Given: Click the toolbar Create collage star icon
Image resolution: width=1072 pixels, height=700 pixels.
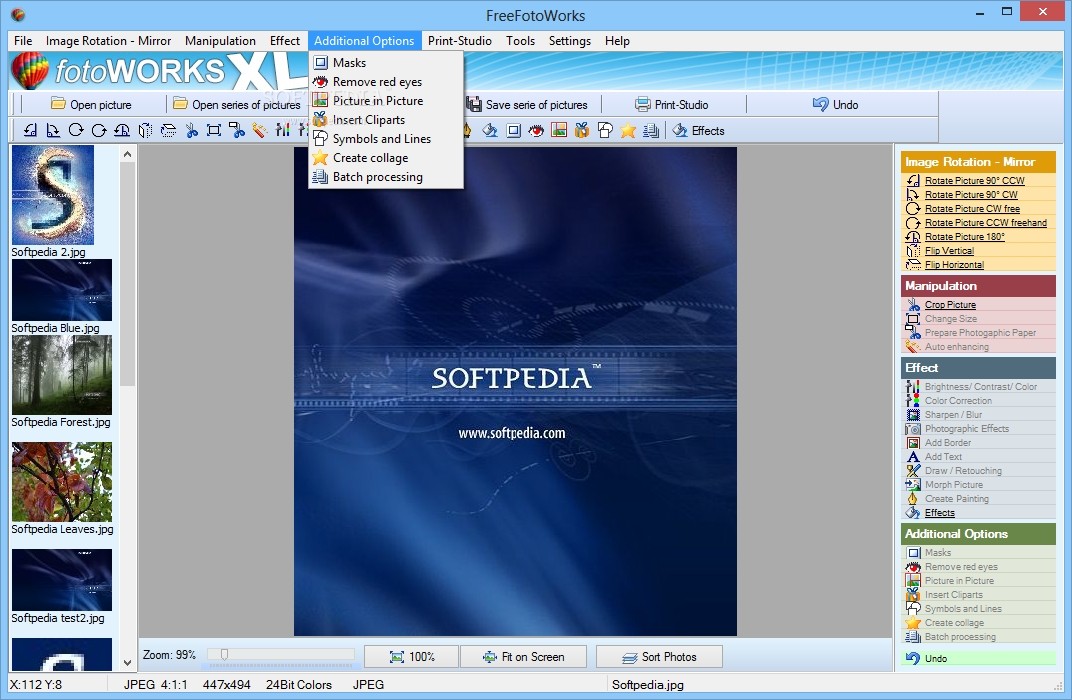Looking at the screenshot, I should click(x=628, y=131).
